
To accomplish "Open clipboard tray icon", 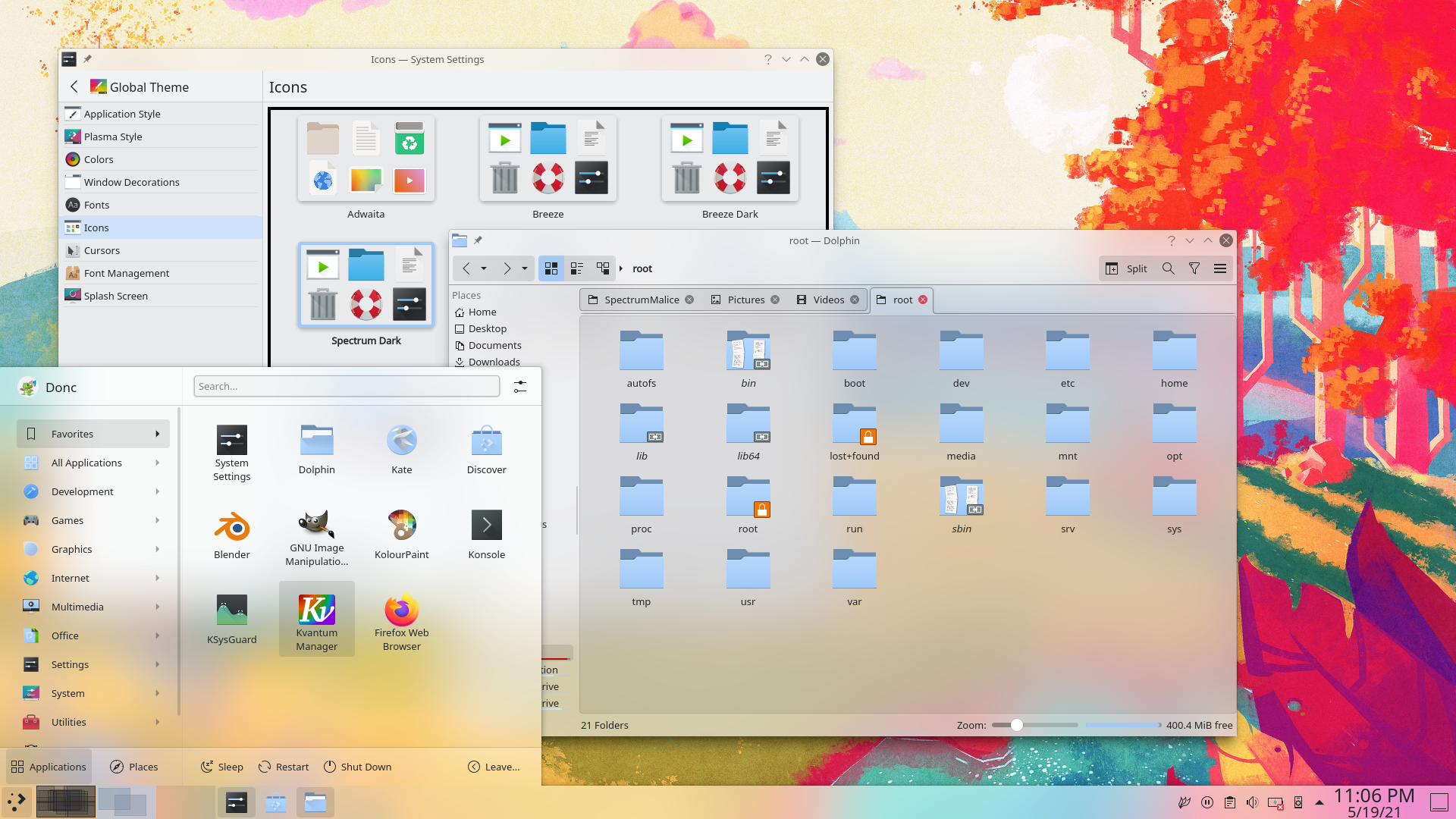I will 1230,802.
